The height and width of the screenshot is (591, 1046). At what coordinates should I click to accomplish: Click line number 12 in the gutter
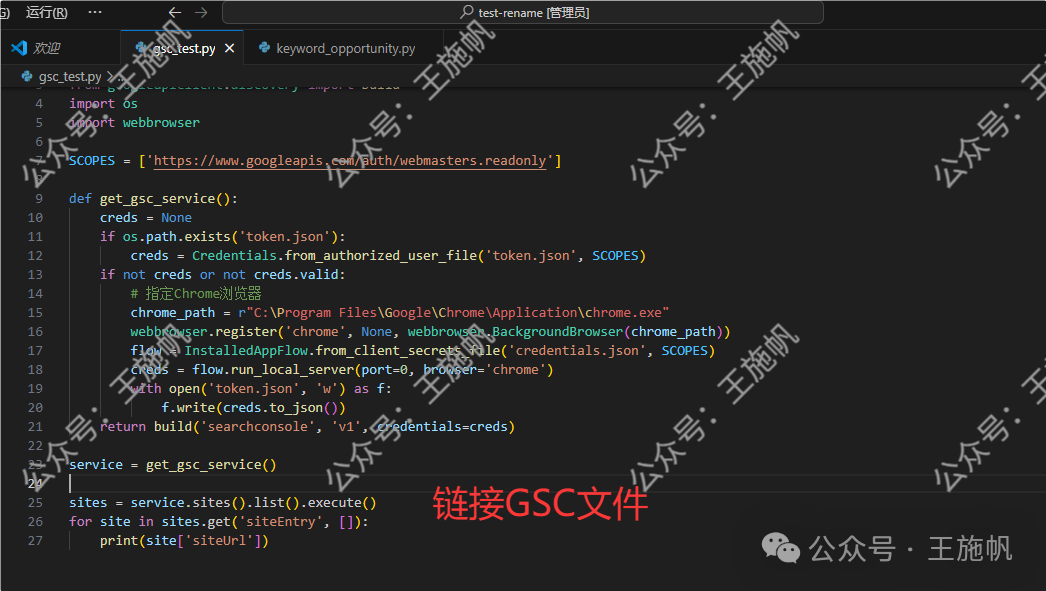click(x=35, y=256)
